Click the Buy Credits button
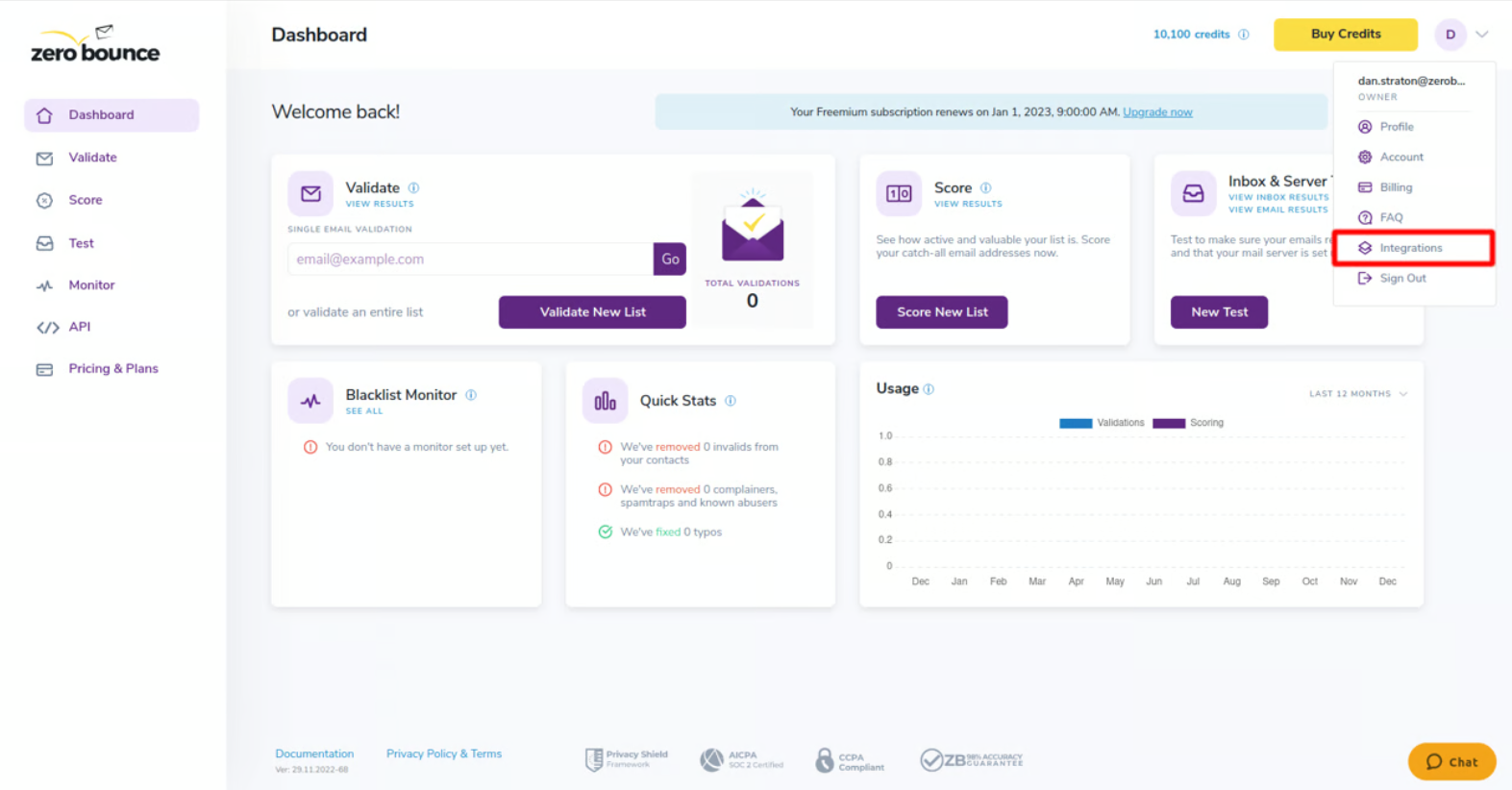1512x790 pixels. click(x=1345, y=35)
